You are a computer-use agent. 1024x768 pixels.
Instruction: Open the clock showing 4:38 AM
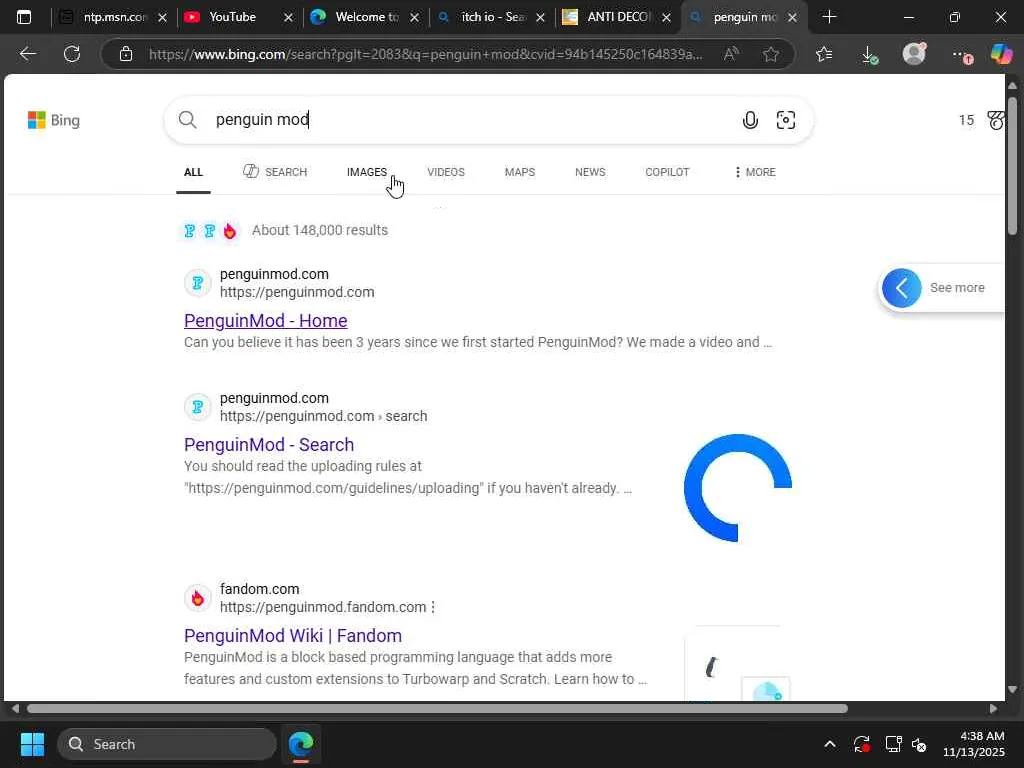(974, 744)
